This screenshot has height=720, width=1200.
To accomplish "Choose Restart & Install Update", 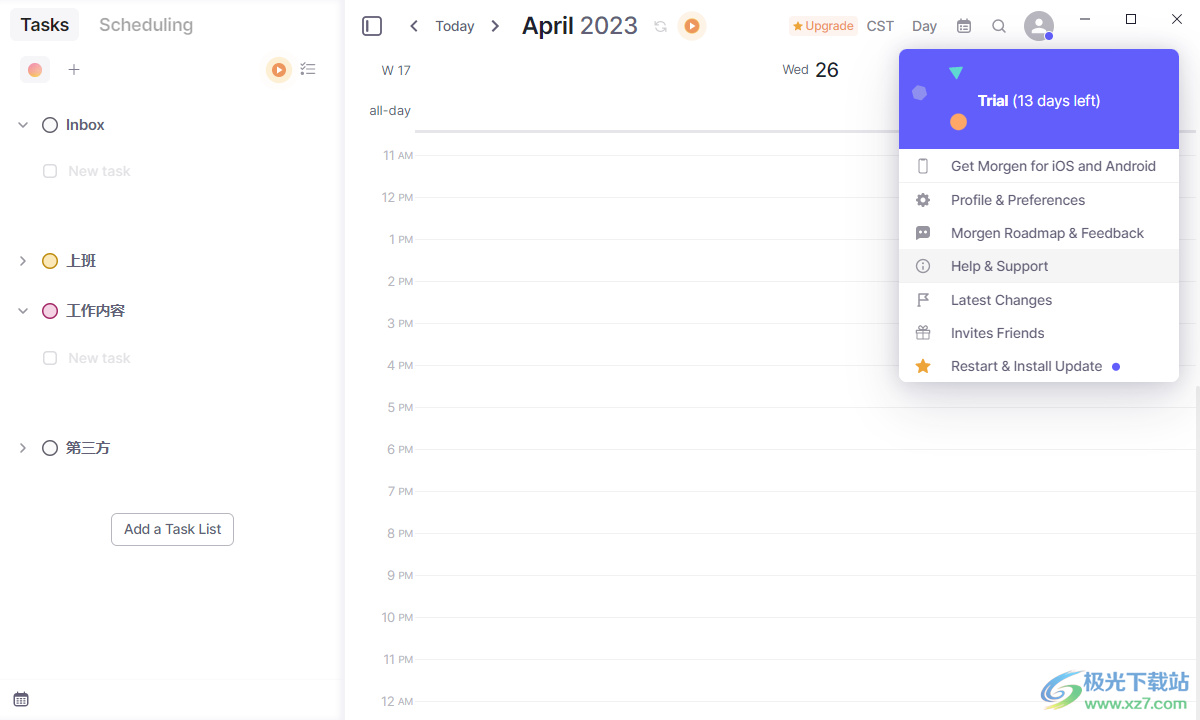I will click(x=1039, y=366).
